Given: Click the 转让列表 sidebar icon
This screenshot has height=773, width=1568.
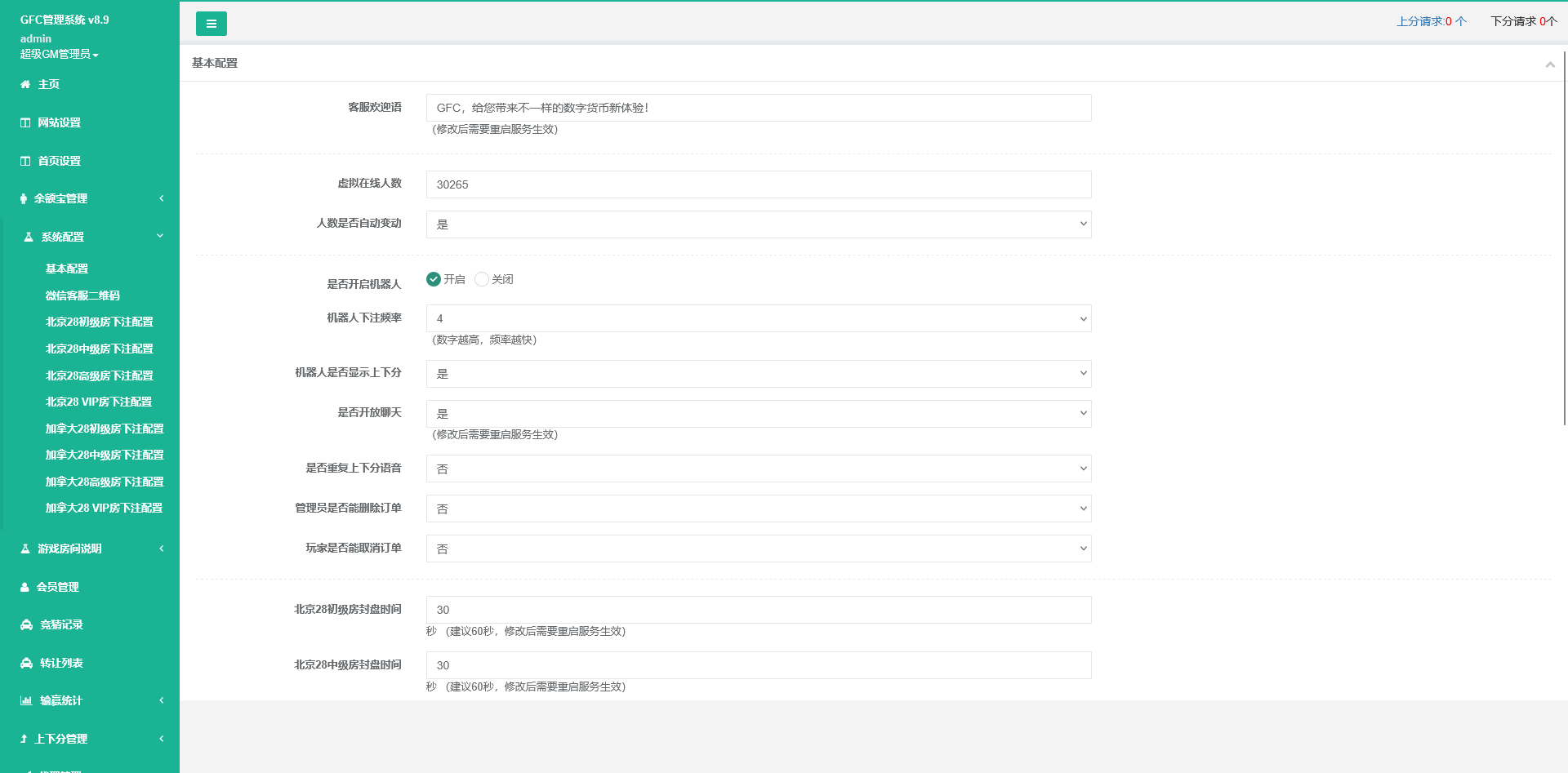Looking at the screenshot, I should (26, 663).
